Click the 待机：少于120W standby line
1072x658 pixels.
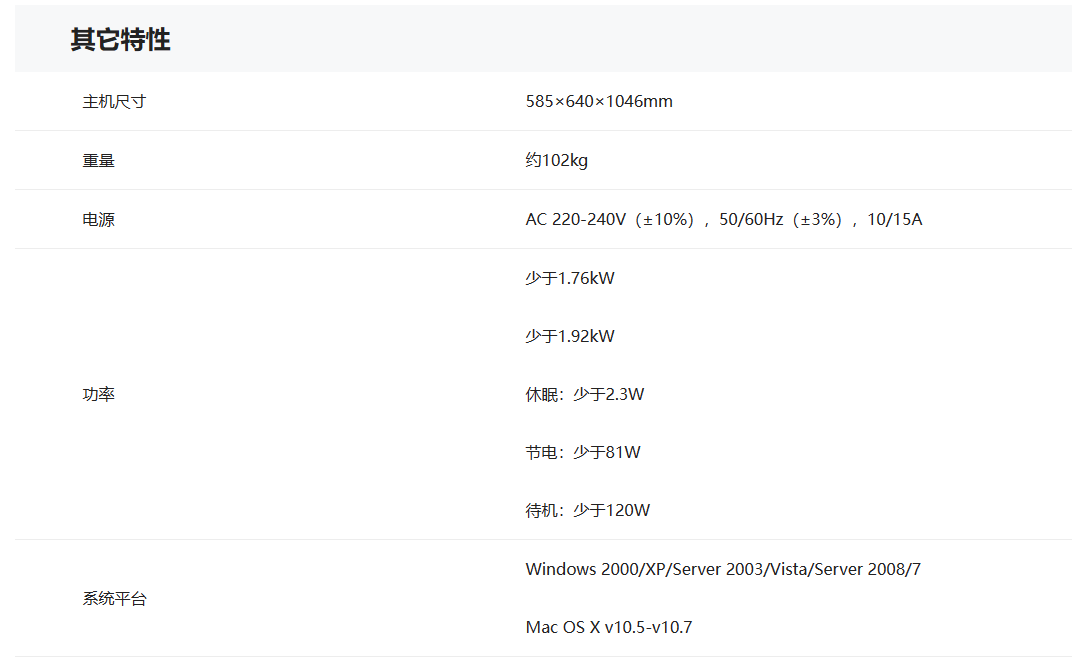588,510
